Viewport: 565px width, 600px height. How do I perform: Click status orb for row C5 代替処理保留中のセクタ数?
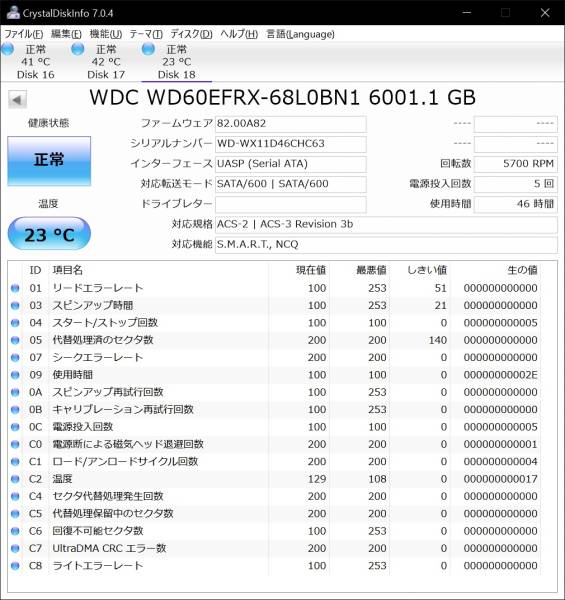click(x=15, y=514)
